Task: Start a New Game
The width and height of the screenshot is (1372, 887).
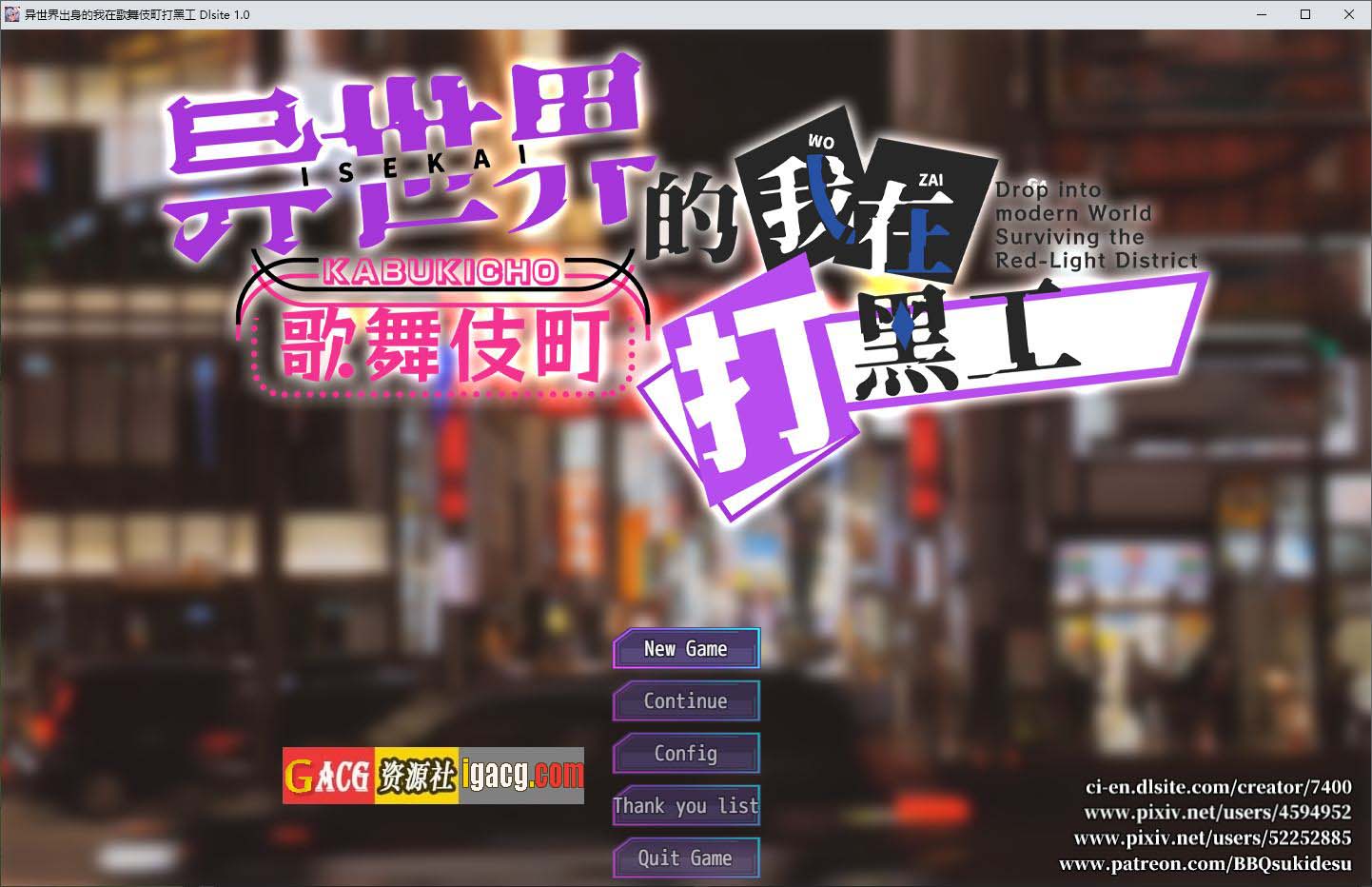Action: click(x=685, y=649)
